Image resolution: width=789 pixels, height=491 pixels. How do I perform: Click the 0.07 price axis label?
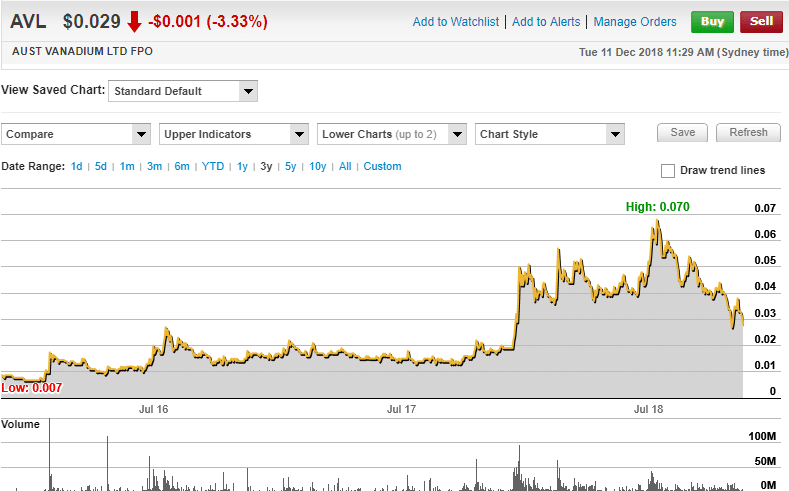(765, 208)
